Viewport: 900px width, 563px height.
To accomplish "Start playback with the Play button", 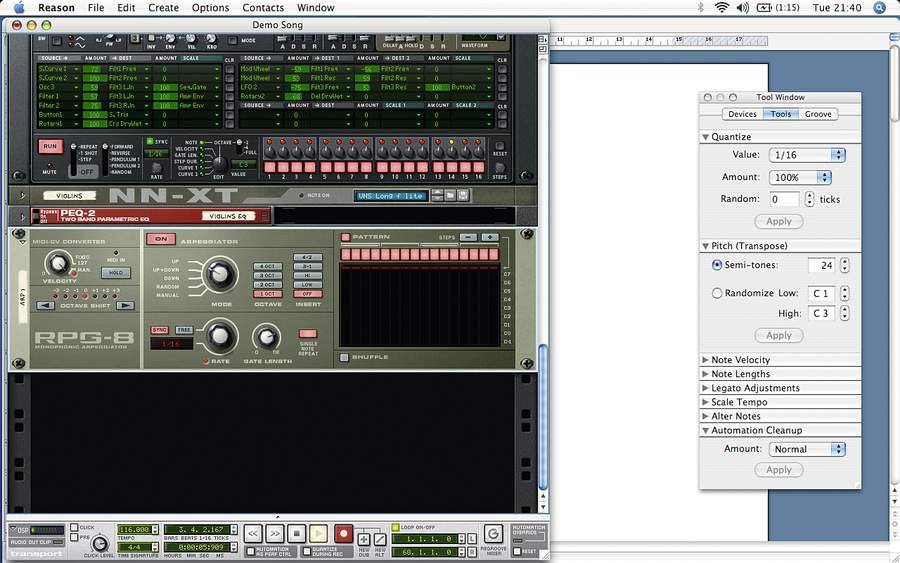I will 318,534.
